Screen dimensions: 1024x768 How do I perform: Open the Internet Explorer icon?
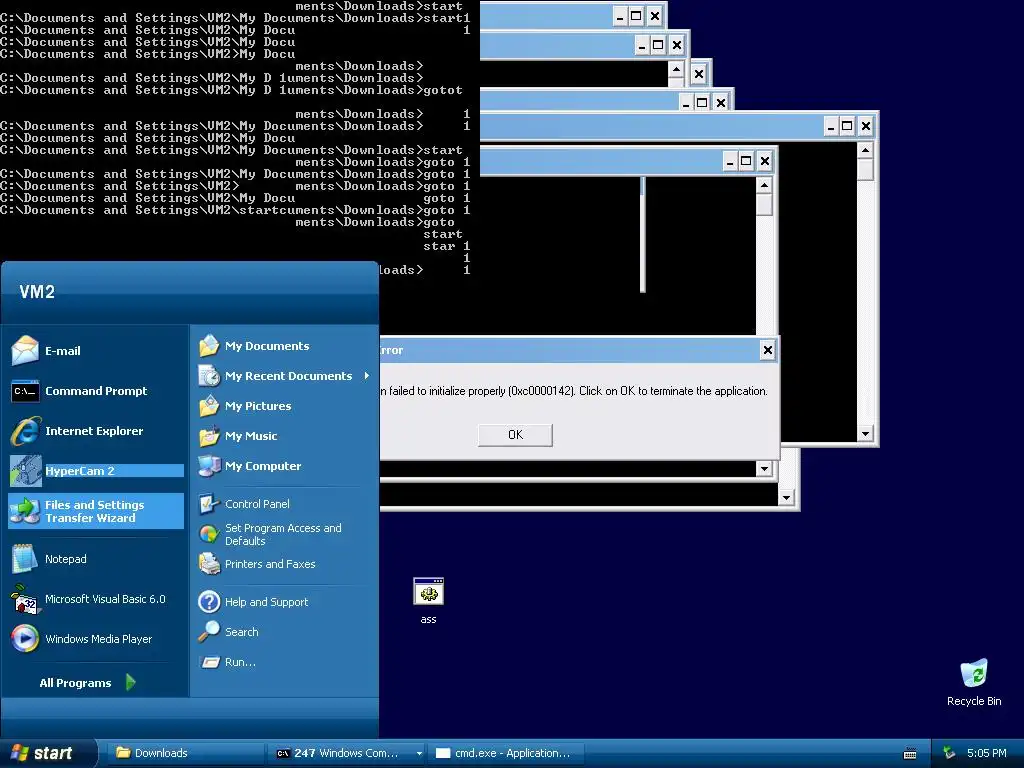25,431
